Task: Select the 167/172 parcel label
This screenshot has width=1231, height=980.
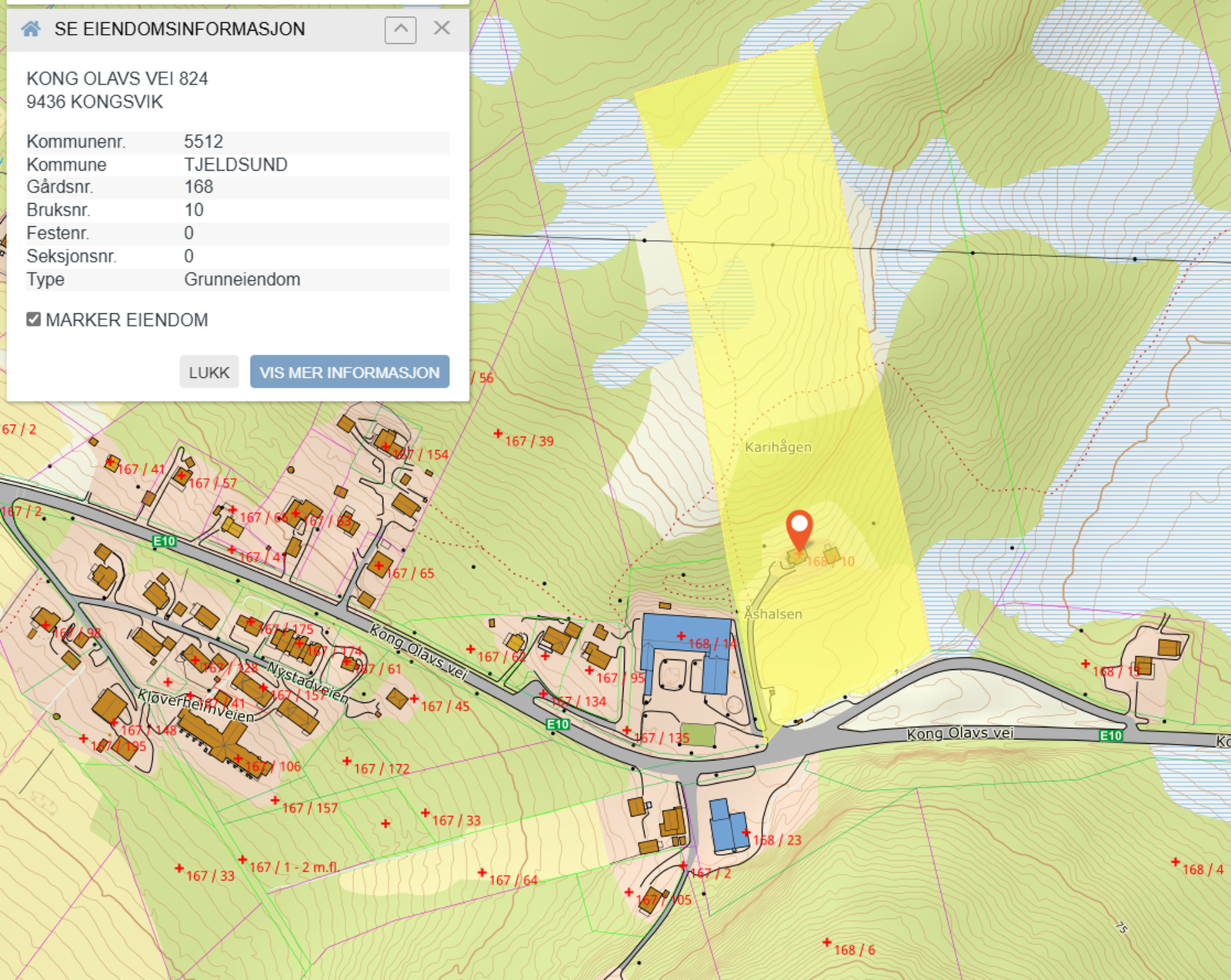Action: [x=382, y=768]
